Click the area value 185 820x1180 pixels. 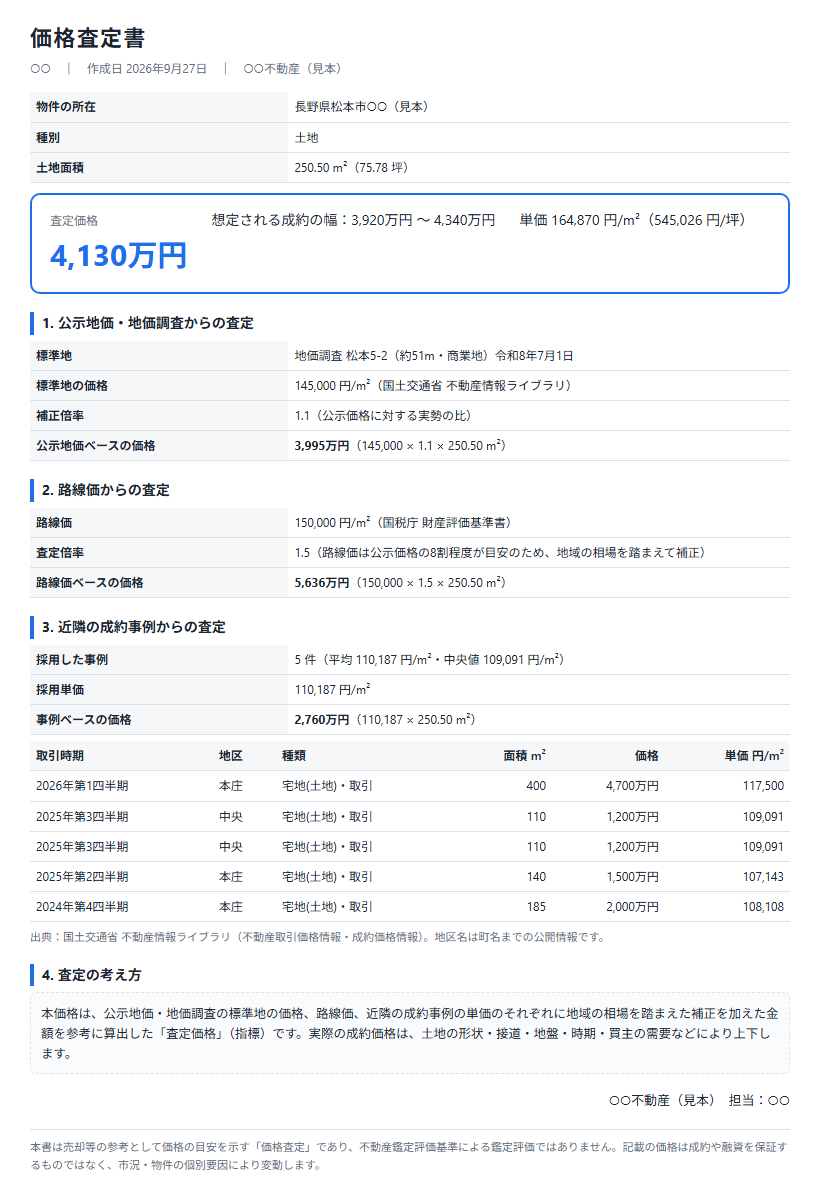536,907
